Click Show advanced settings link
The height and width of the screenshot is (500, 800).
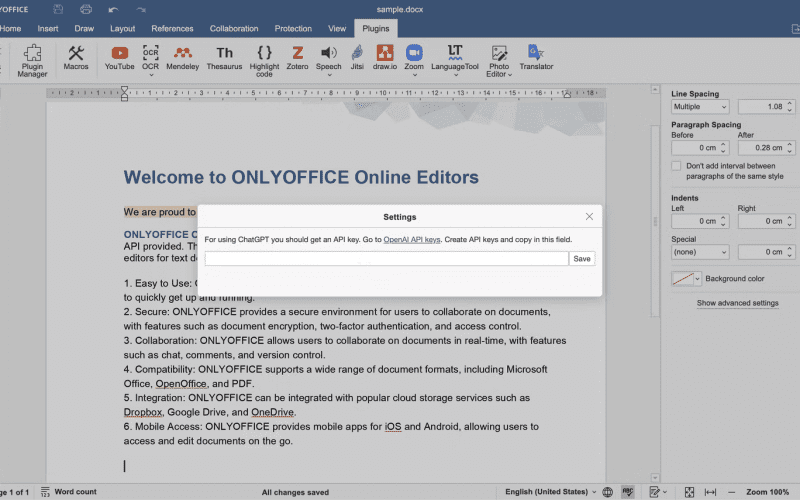[738, 303]
